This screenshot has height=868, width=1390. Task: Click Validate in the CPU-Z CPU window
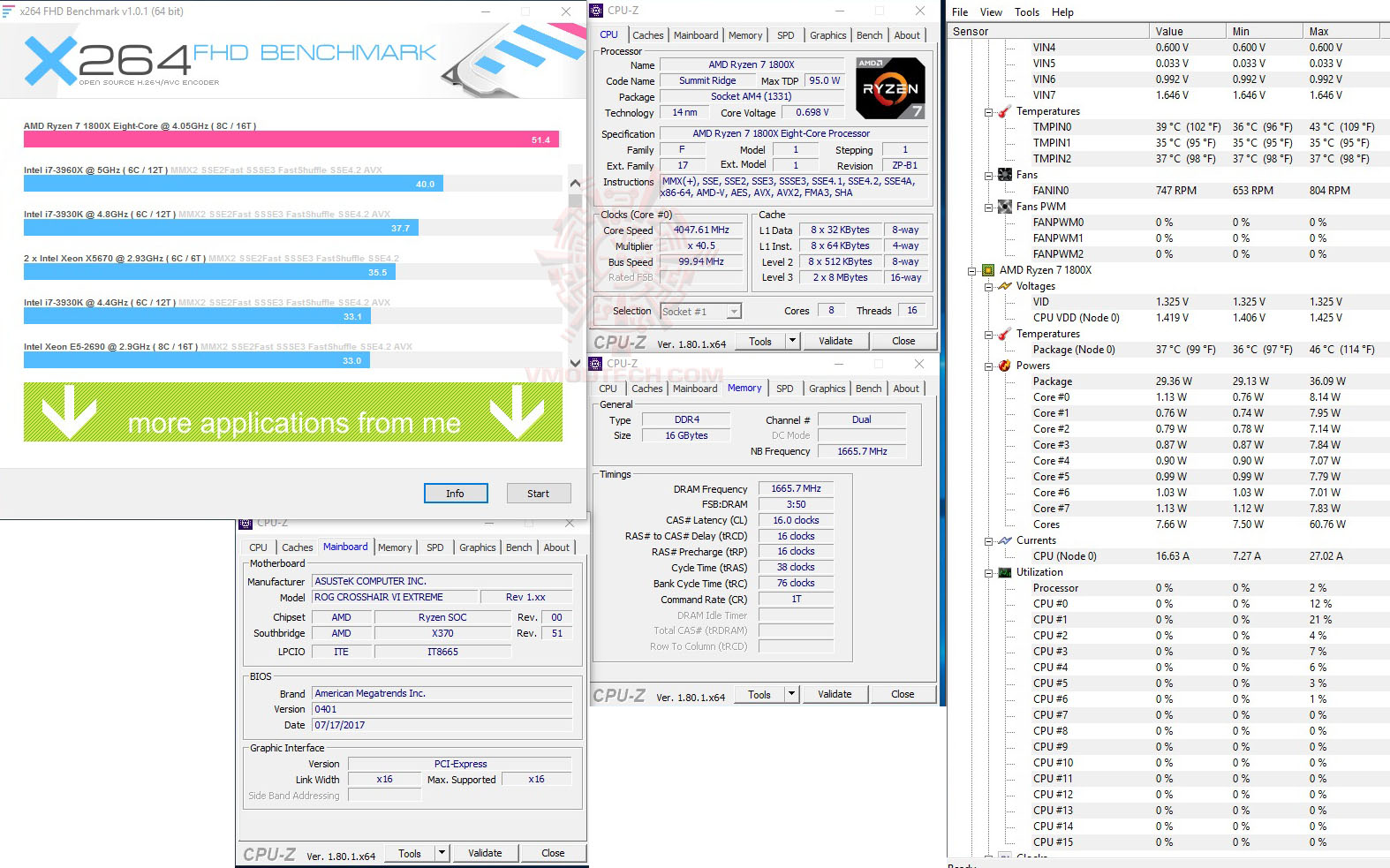(835, 341)
